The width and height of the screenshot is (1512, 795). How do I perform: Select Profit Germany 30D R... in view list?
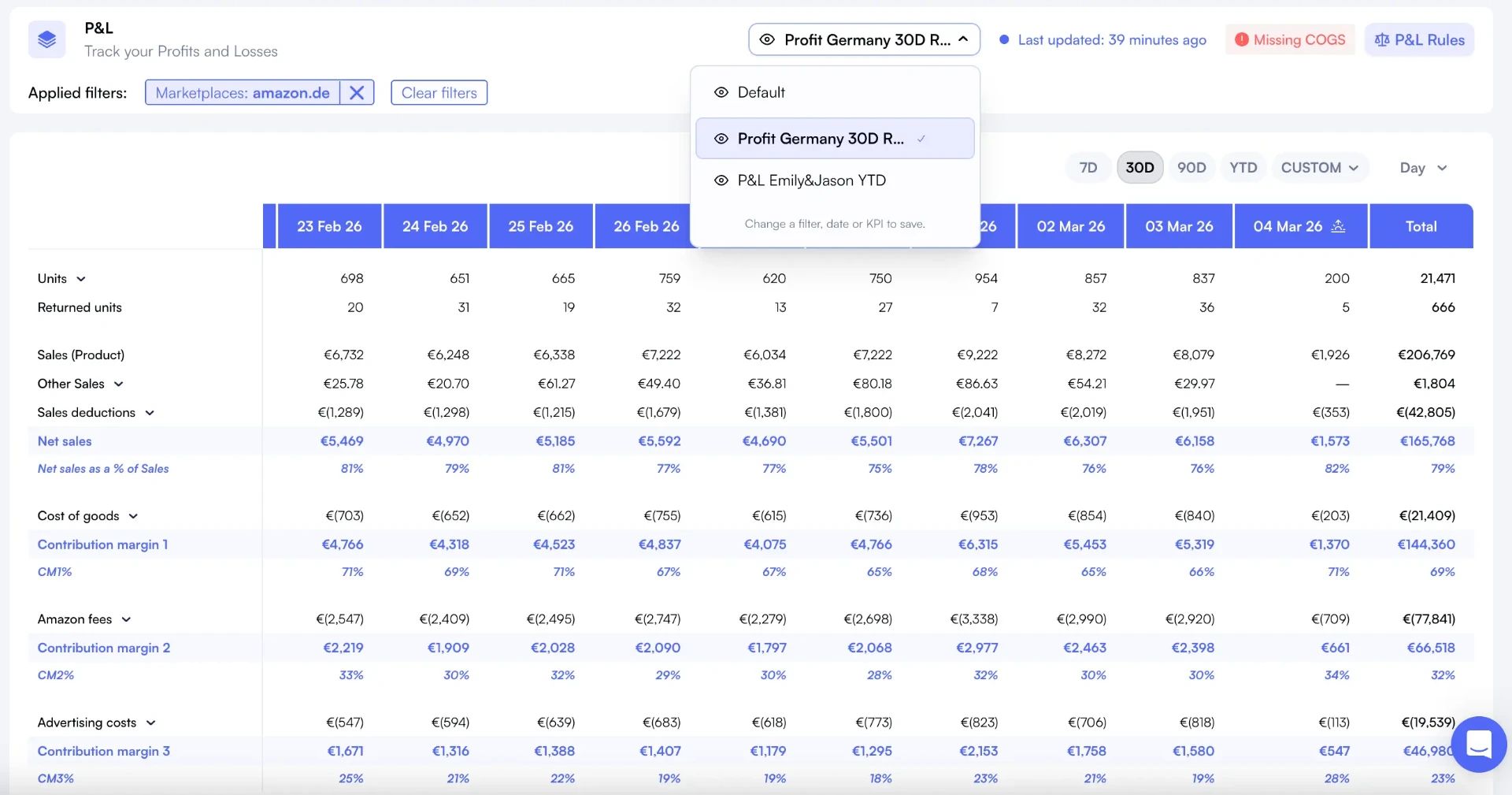tap(835, 139)
